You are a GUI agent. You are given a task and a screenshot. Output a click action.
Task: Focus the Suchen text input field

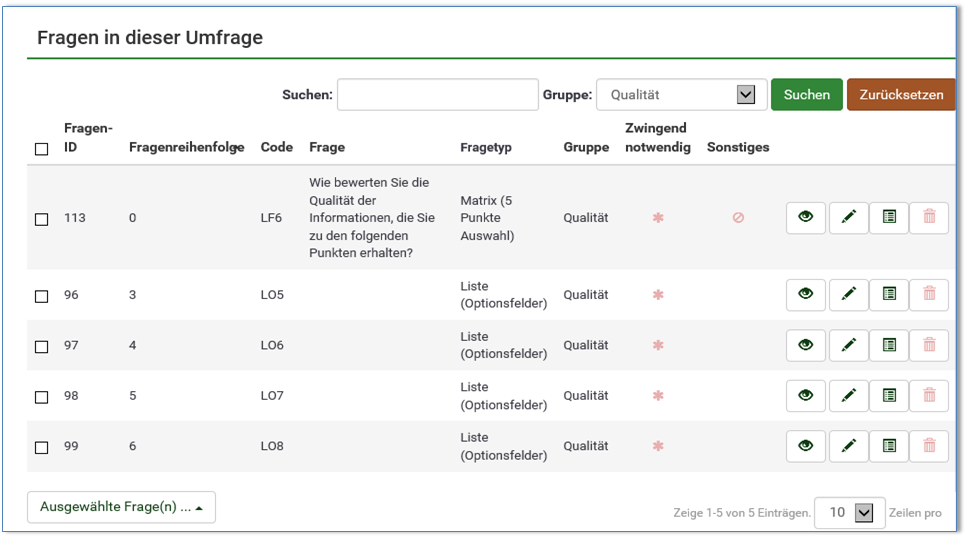click(x=437, y=95)
